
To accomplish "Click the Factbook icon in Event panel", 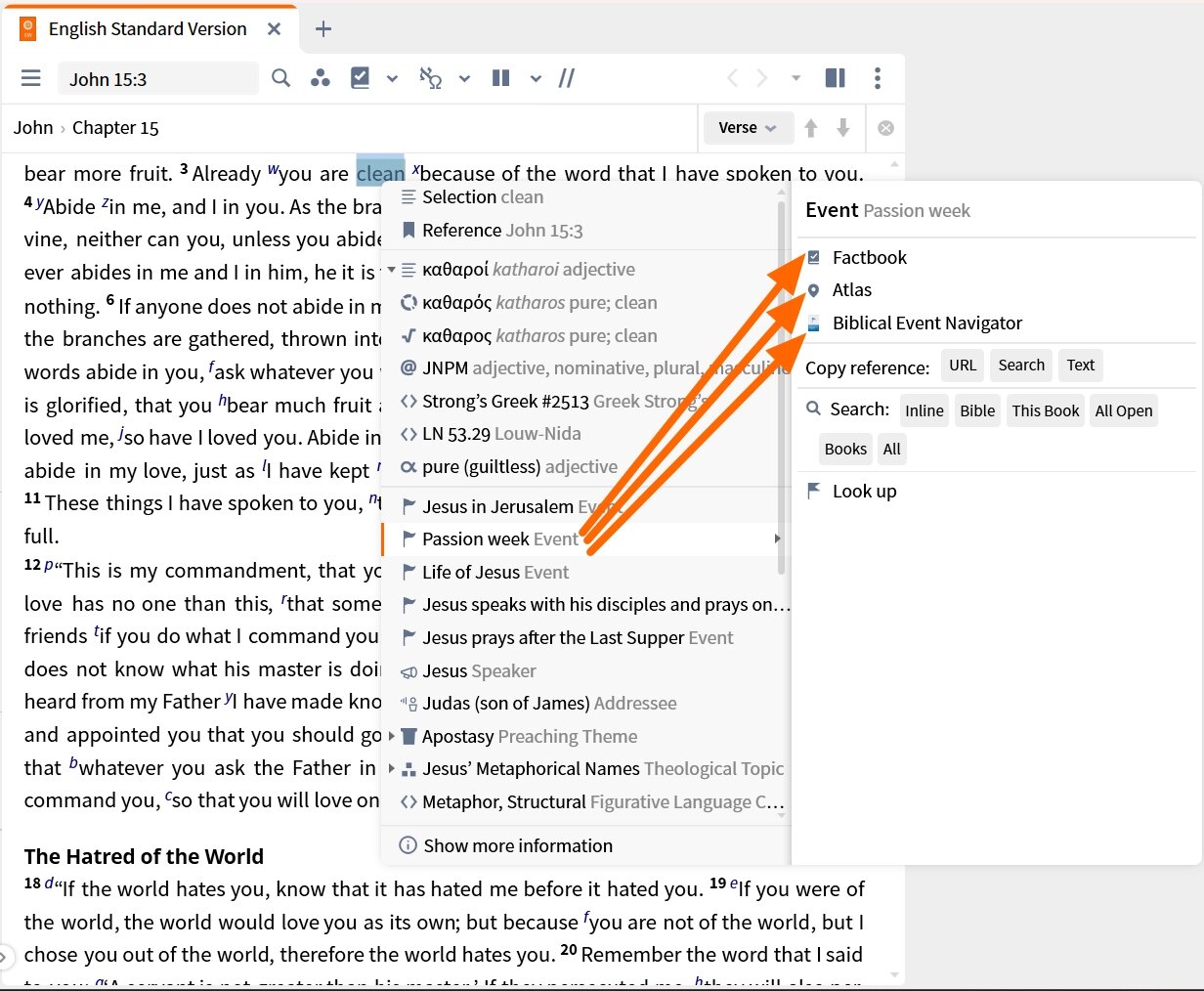I will pyautogui.click(x=814, y=257).
